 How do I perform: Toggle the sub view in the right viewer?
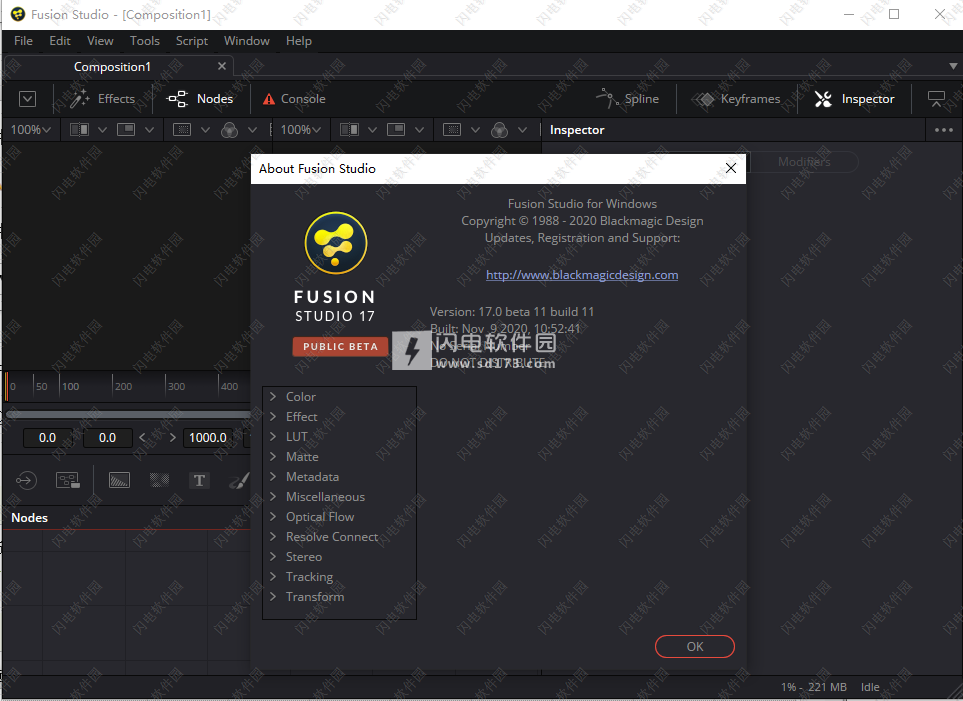click(396, 130)
